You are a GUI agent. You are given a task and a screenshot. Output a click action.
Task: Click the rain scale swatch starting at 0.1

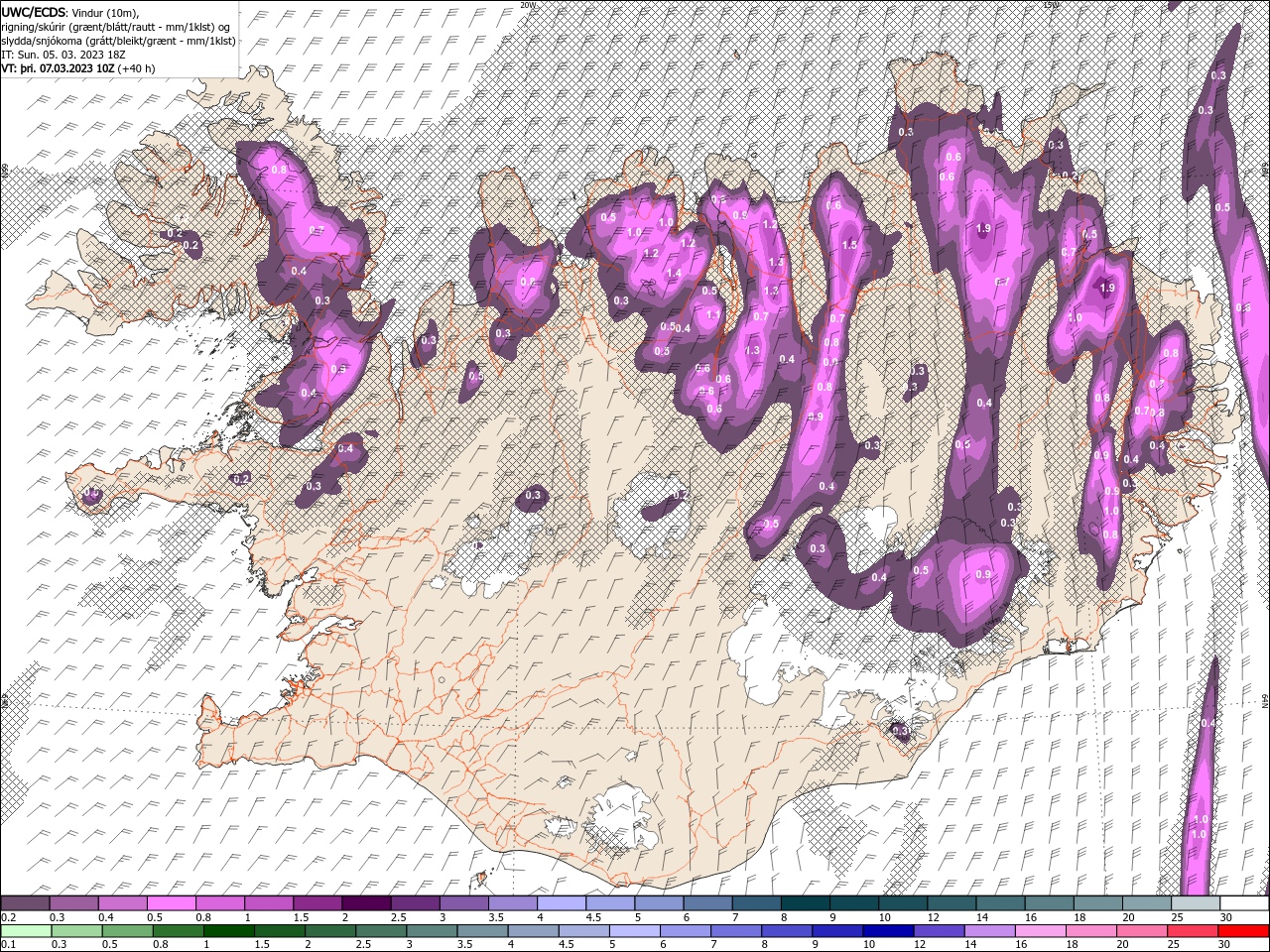click(x=25, y=931)
